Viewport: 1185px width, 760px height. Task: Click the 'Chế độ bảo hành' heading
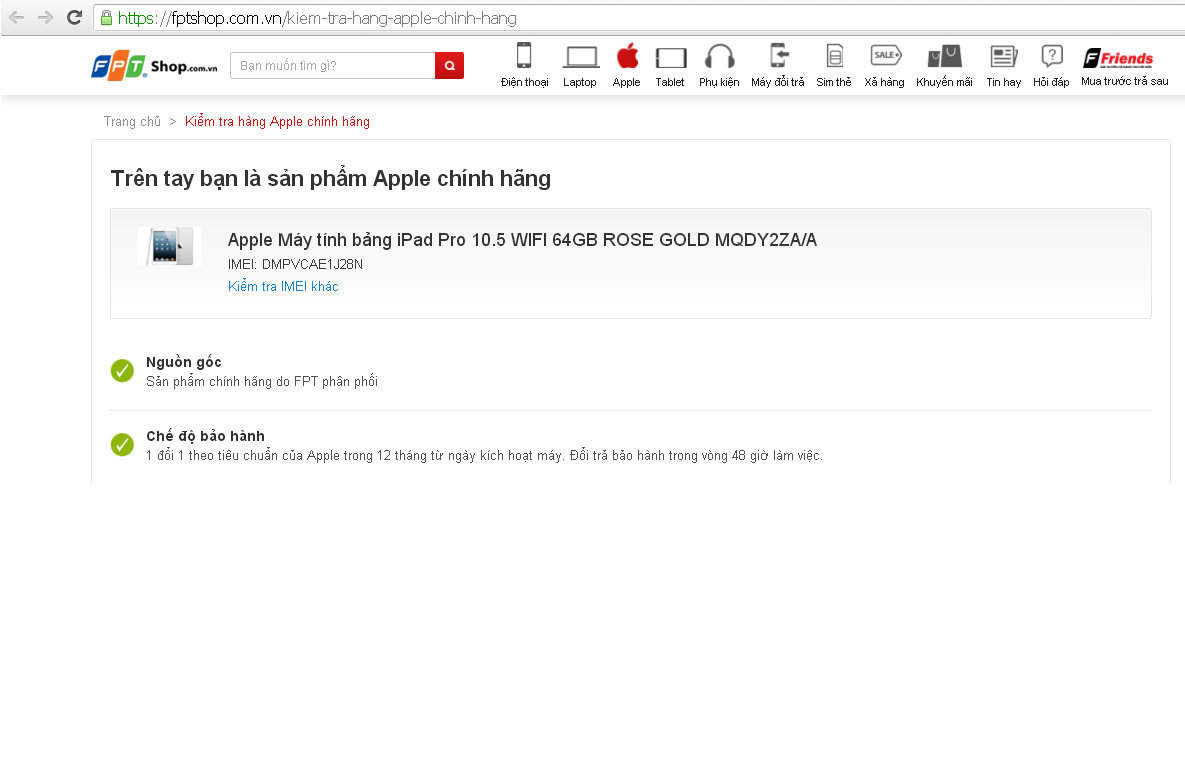[206, 436]
